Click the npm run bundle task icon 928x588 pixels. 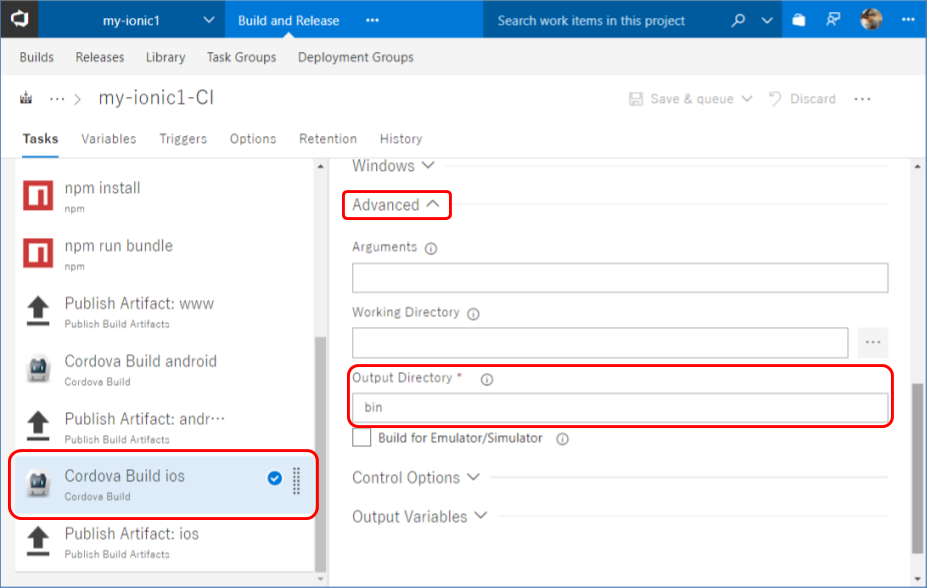(38, 253)
